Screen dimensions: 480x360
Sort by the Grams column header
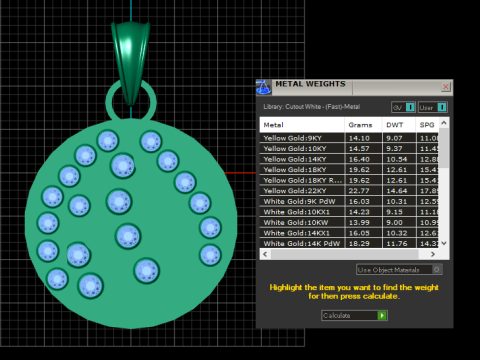[363, 125]
